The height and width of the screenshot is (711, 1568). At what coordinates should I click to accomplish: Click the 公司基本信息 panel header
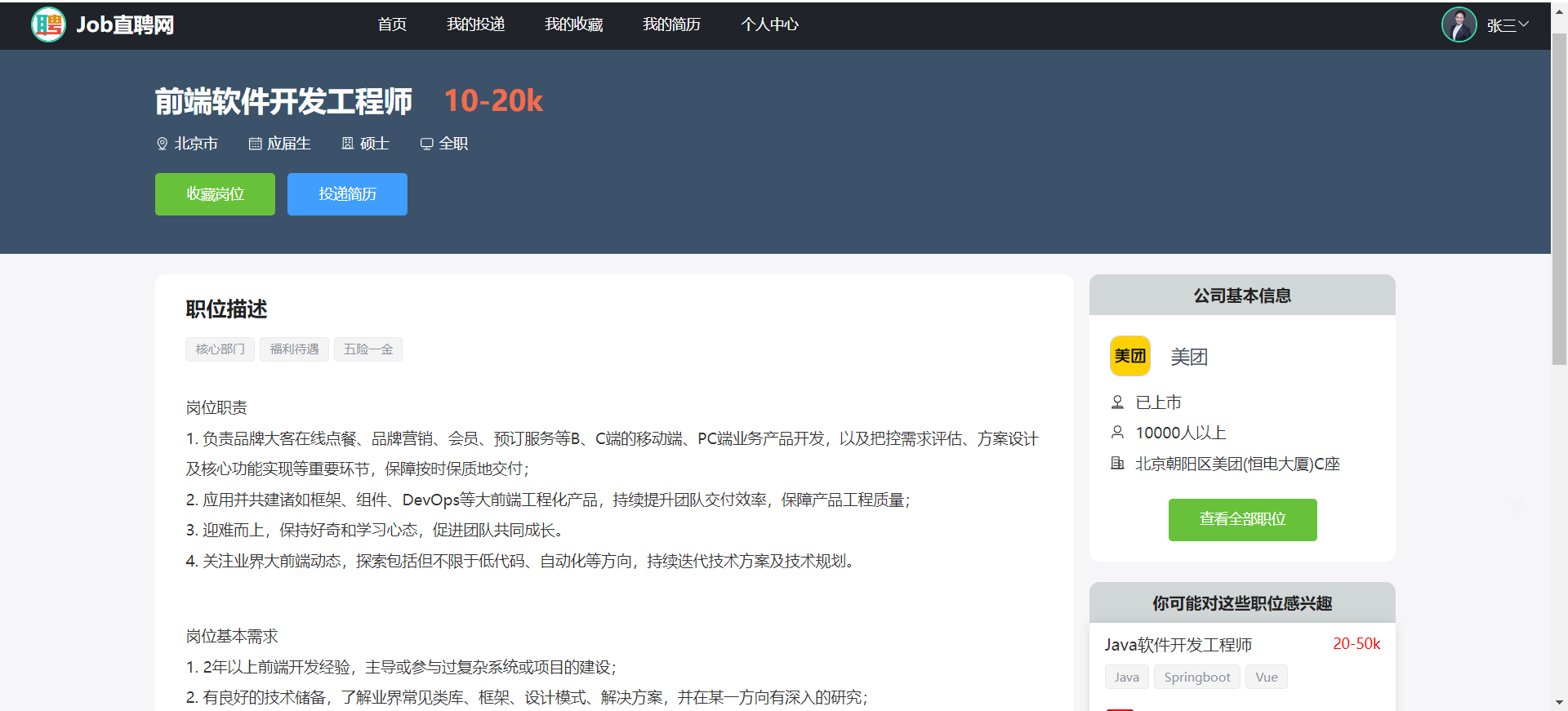1242,296
